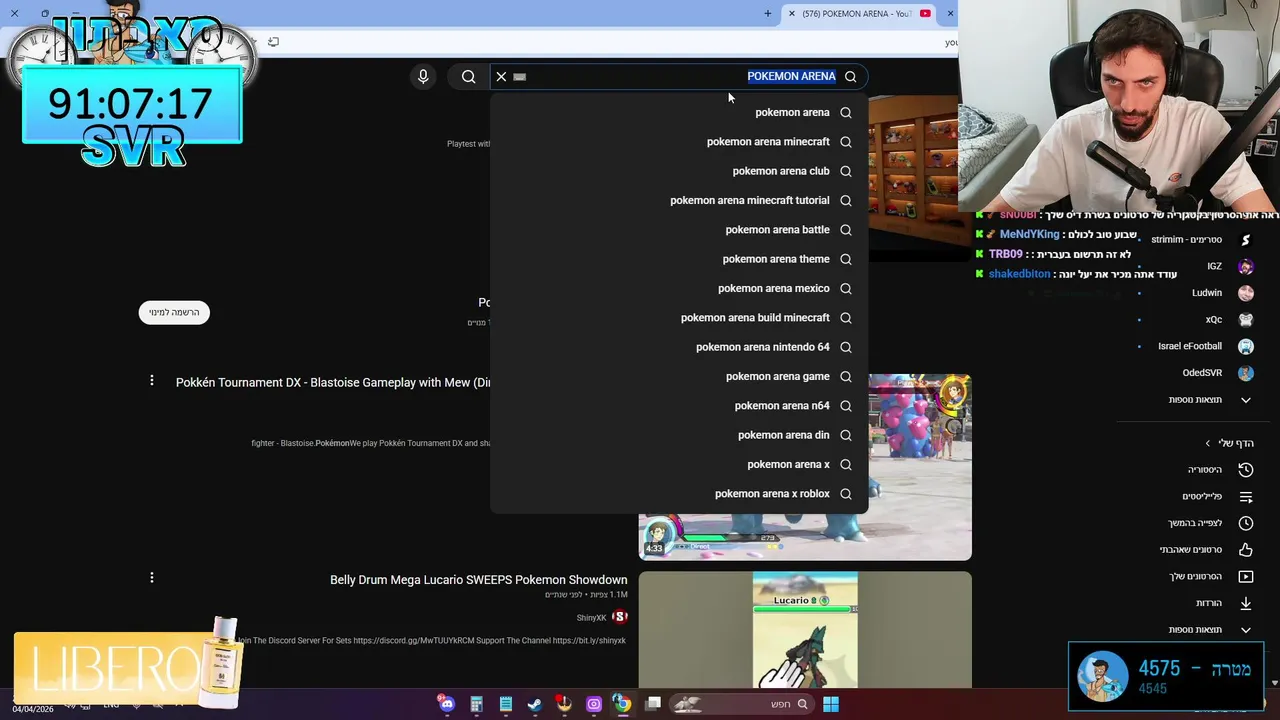Open Steam from Windows taskbar
Viewport: 1280px width, 720px height.
tap(535, 704)
